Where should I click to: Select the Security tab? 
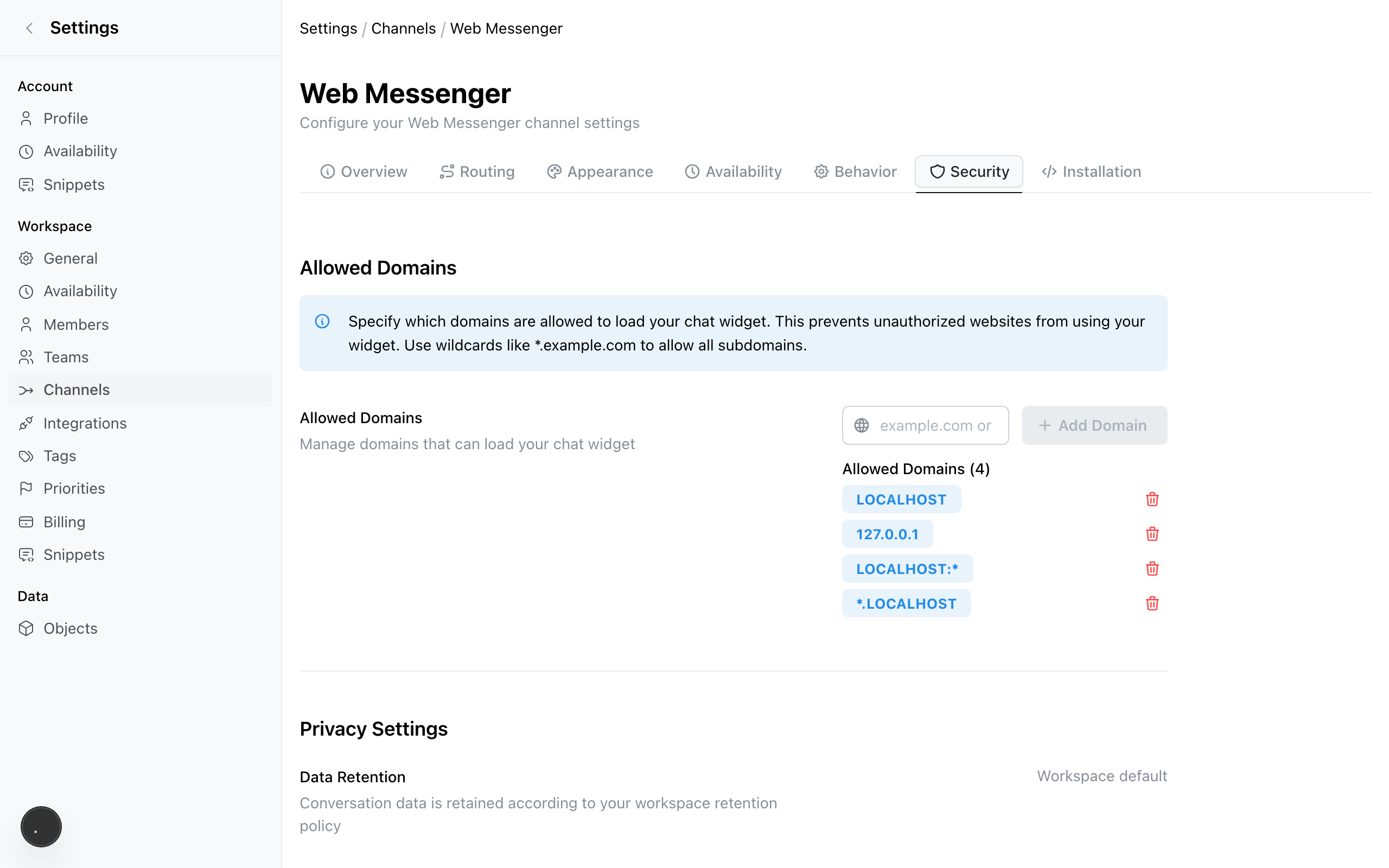click(x=969, y=171)
